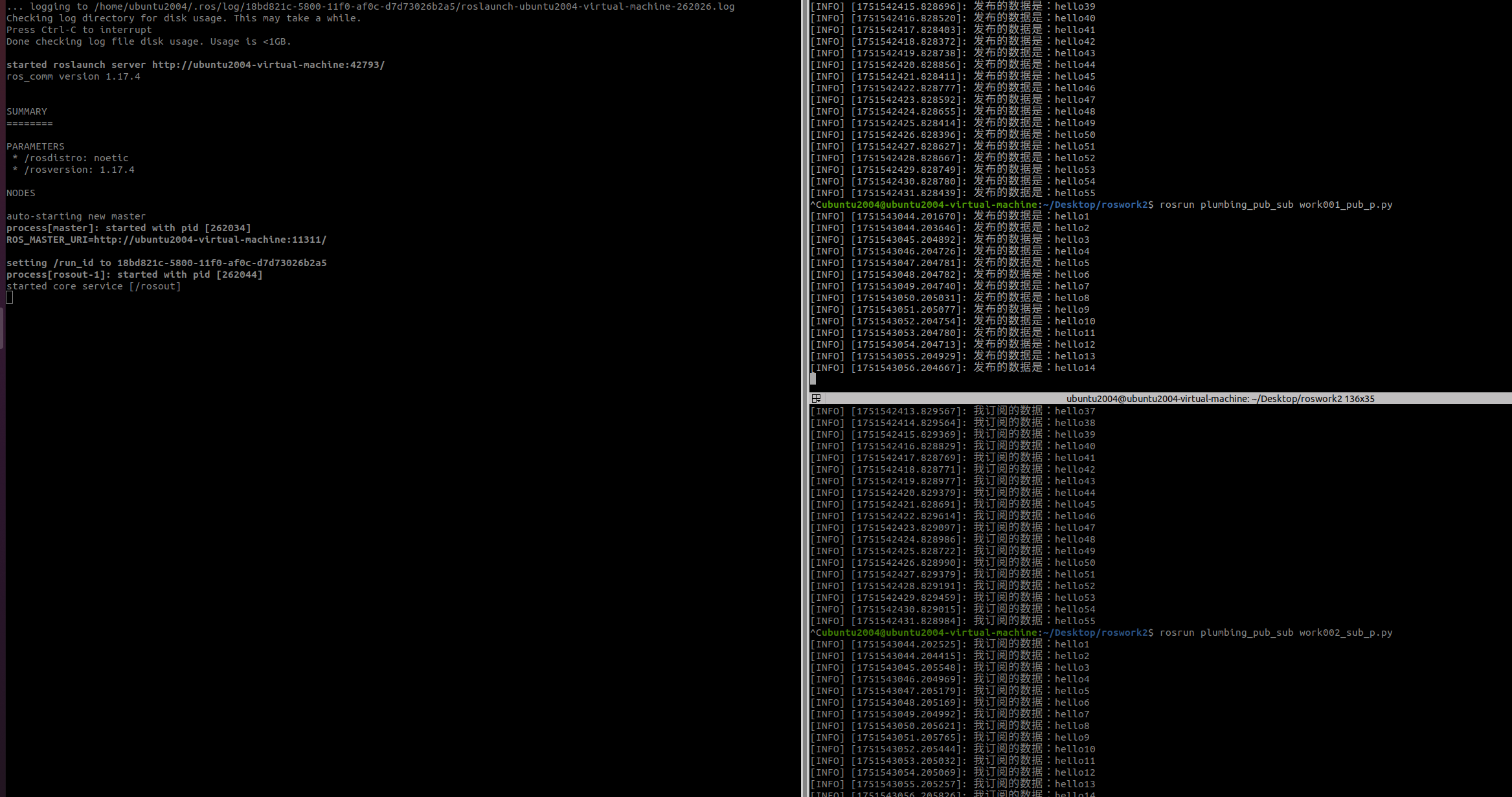Screen dimensions: 1512x797
Task: Click the process[rosout-1] pid 262044 line
Action: [x=134, y=275]
